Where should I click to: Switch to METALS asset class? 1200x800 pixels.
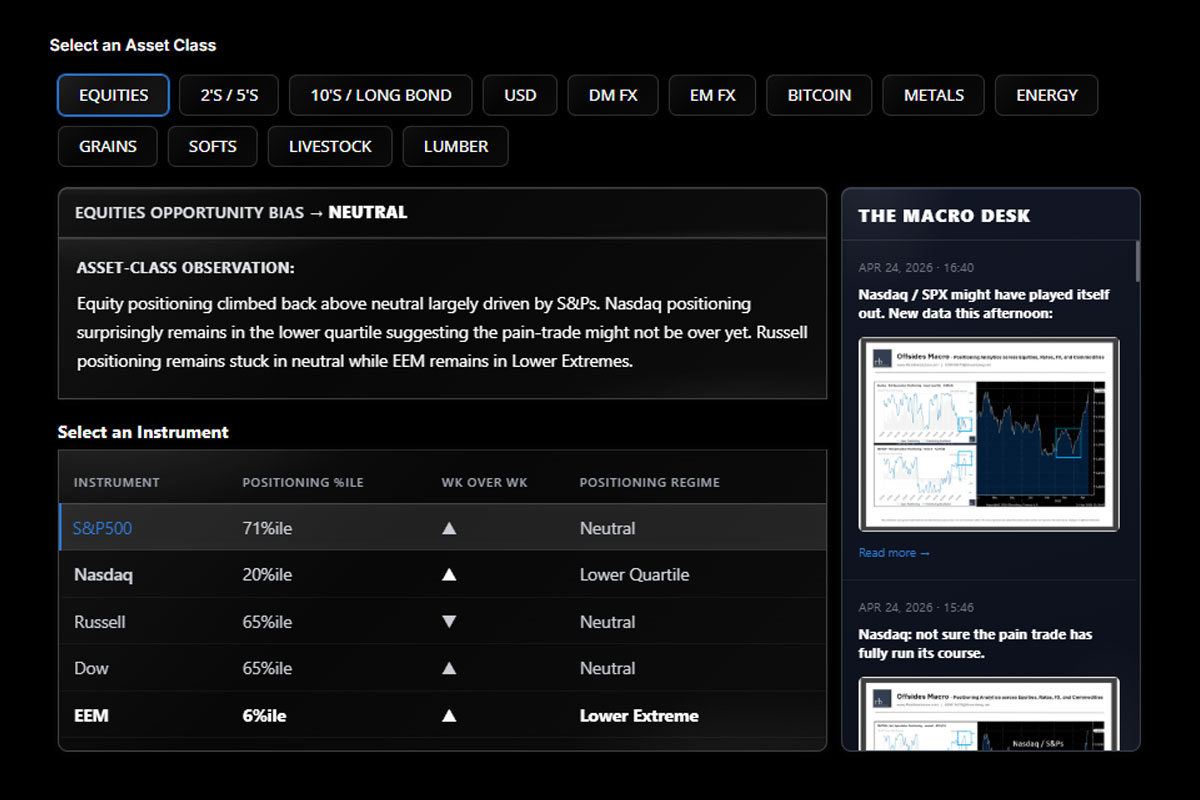click(x=934, y=95)
